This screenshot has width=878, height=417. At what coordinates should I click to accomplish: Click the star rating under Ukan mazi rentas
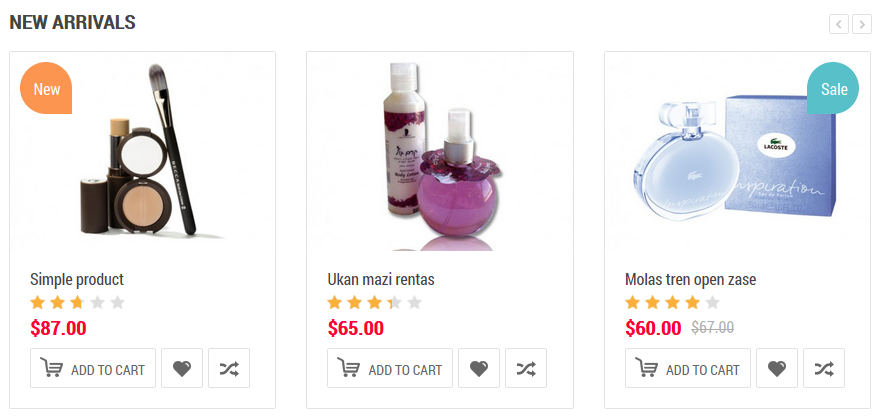coord(374,303)
